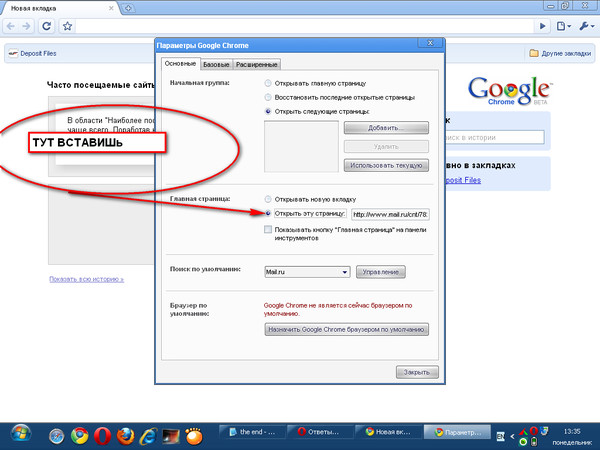Launch Internet Explorer from quick launch

point(148,436)
